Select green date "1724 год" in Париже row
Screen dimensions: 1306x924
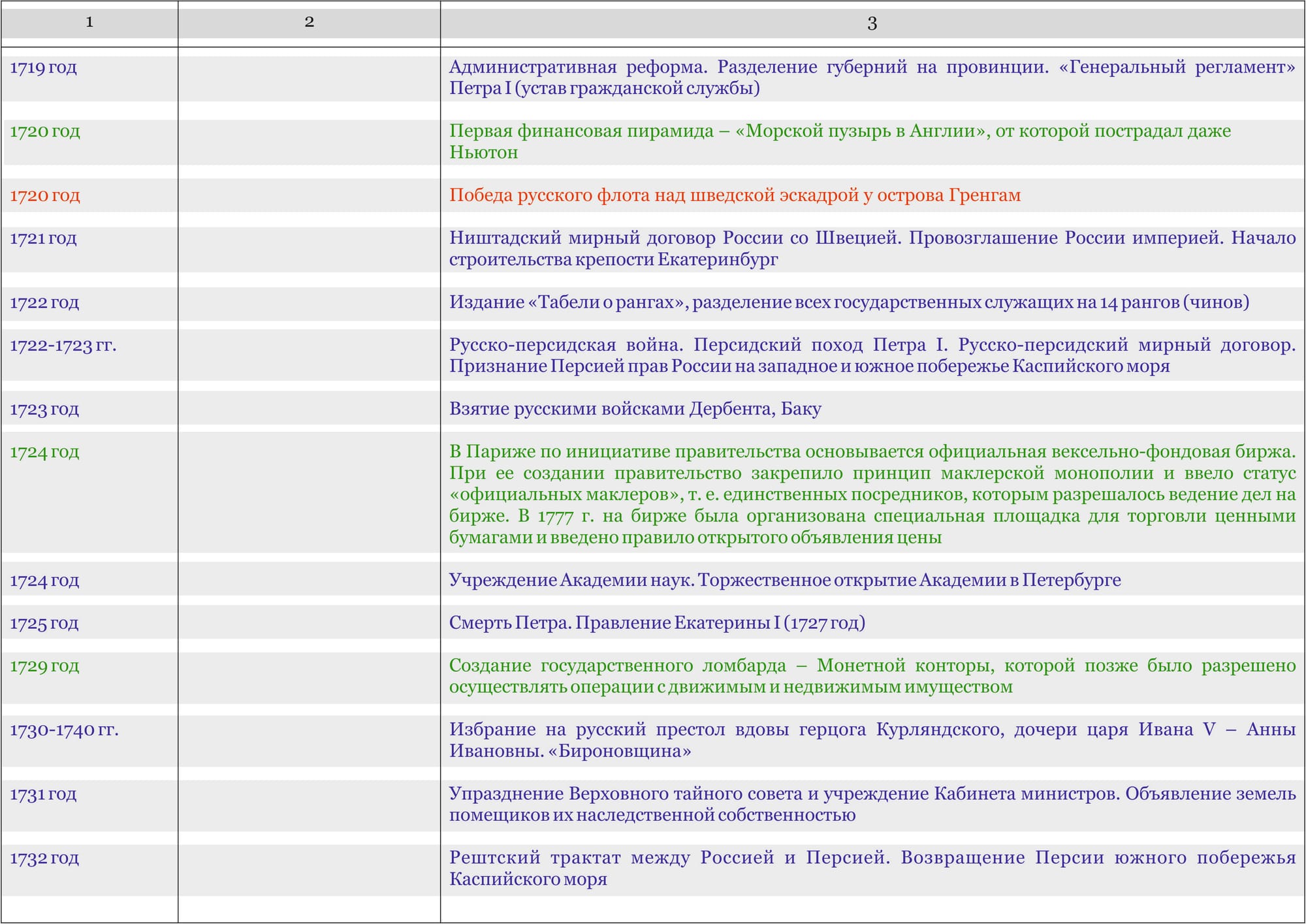tap(44, 452)
